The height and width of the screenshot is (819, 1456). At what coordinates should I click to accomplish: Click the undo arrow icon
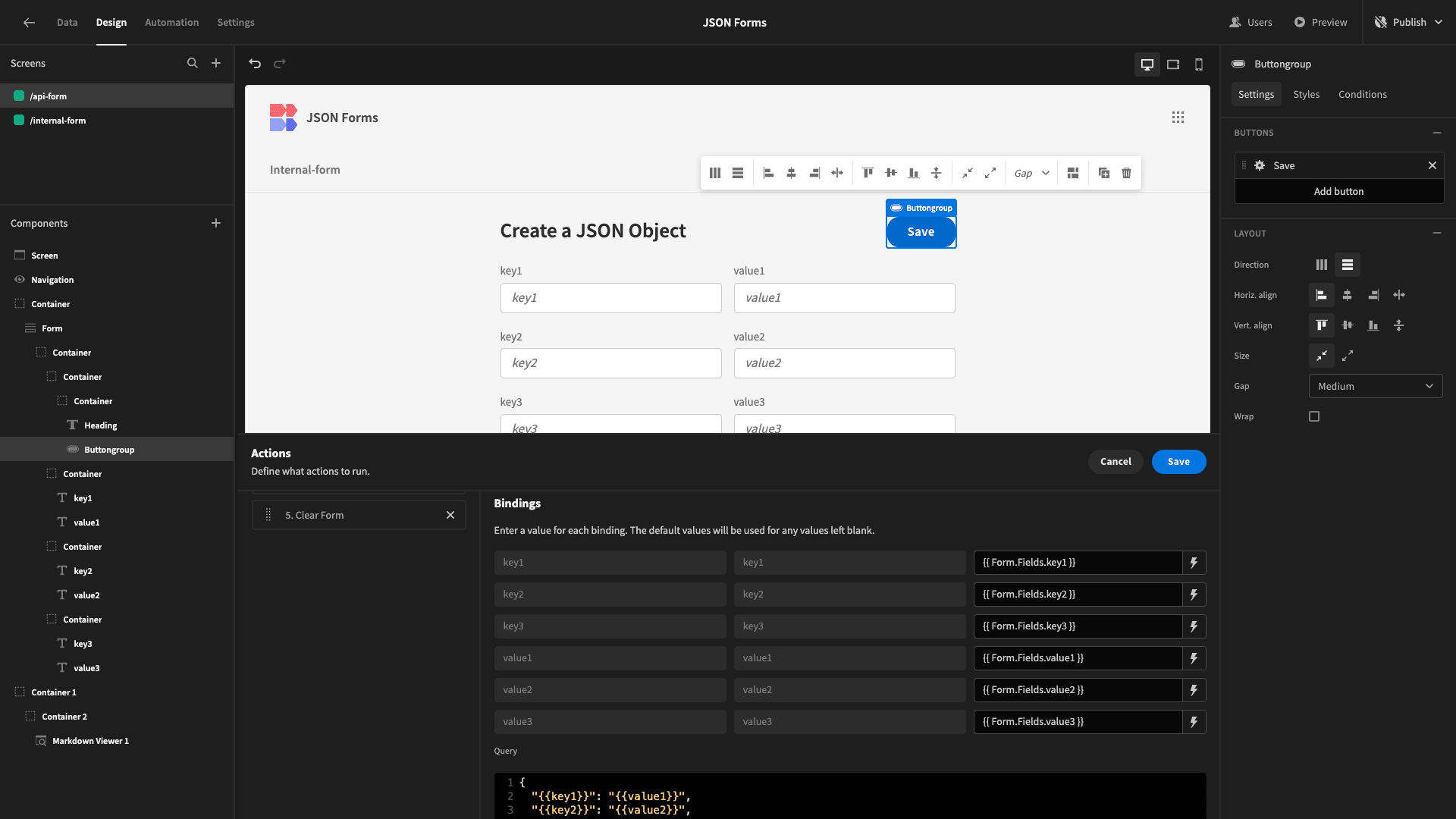255,64
